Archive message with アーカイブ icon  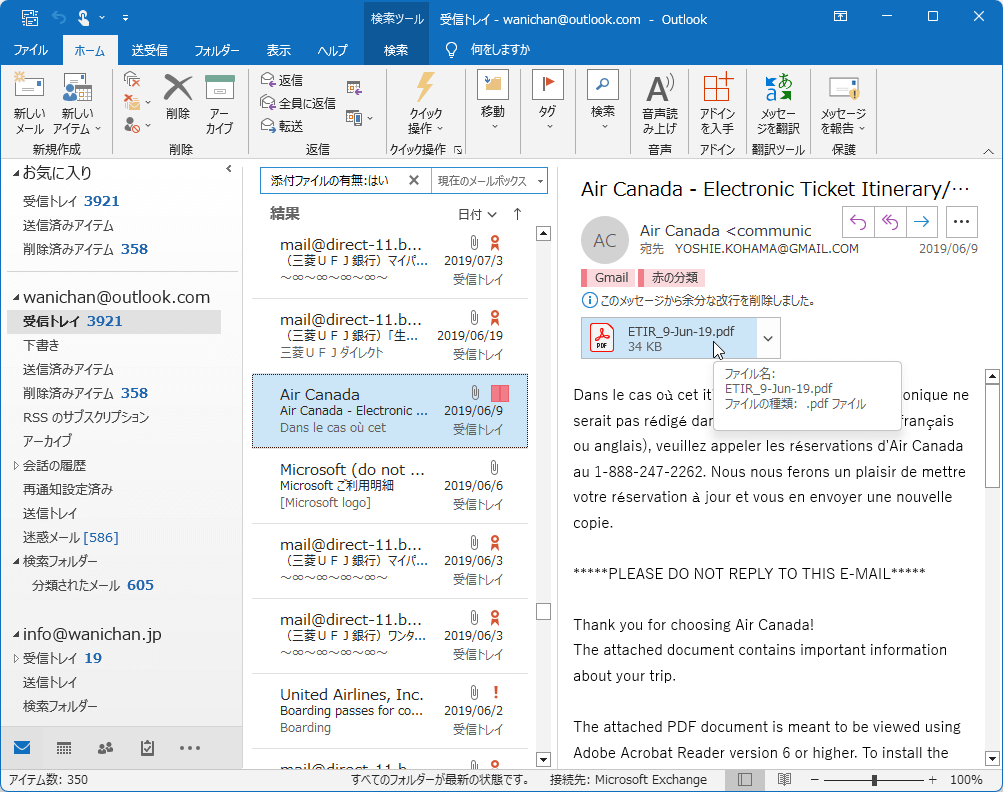pos(219,102)
